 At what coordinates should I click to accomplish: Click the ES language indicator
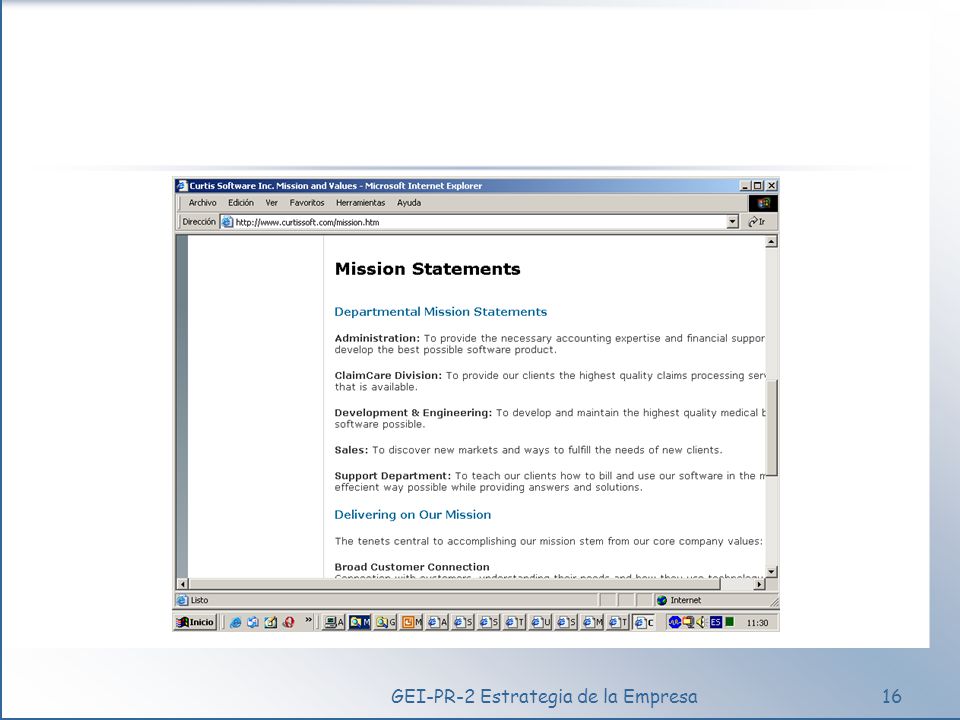pyautogui.click(x=715, y=622)
